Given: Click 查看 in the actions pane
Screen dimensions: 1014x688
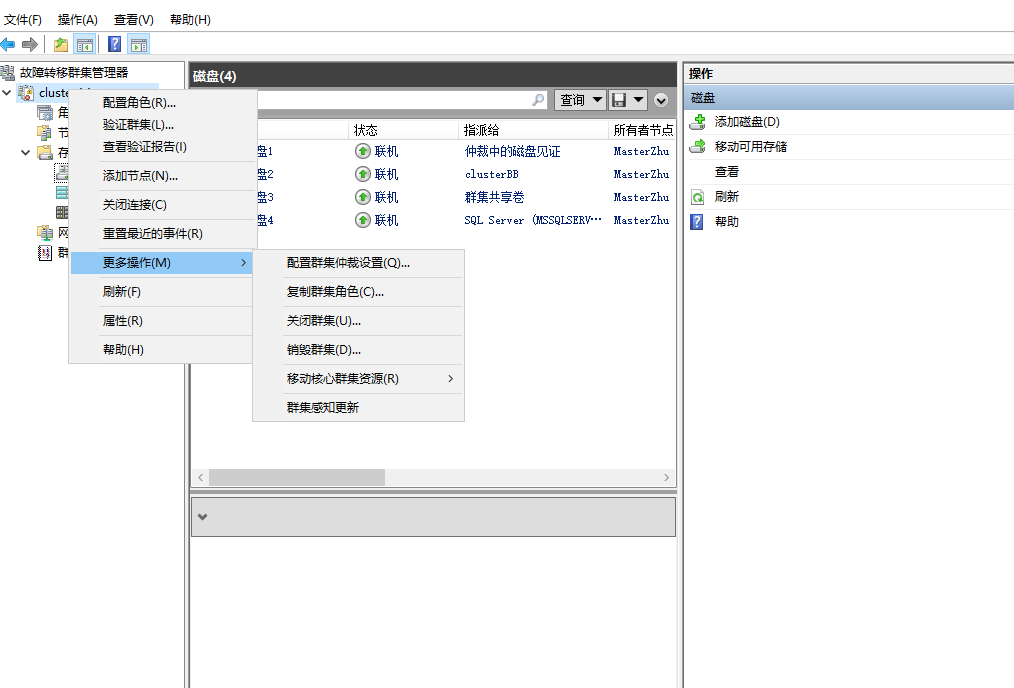Looking at the screenshot, I should 726,172.
